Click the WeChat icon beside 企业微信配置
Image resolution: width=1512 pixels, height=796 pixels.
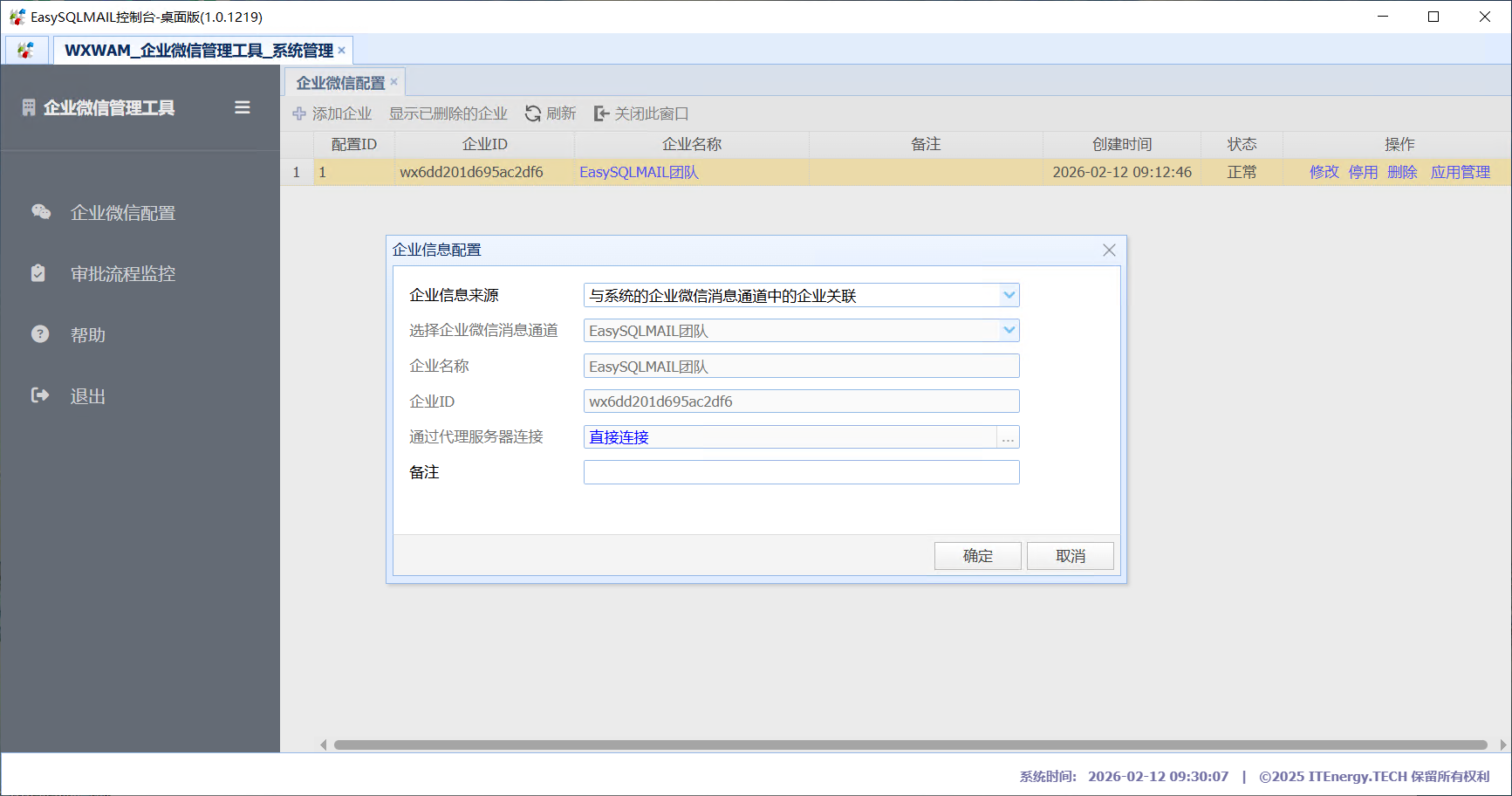click(40, 212)
